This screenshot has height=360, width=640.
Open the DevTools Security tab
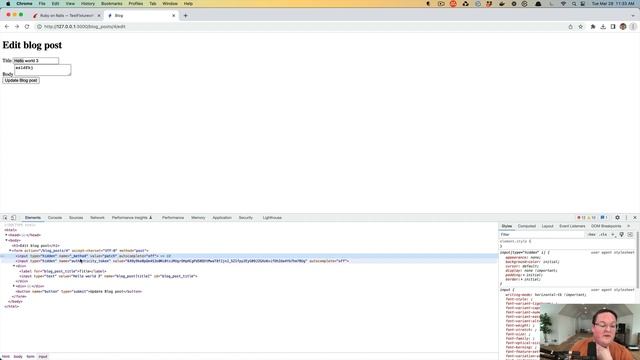click(x=246, y=218)
